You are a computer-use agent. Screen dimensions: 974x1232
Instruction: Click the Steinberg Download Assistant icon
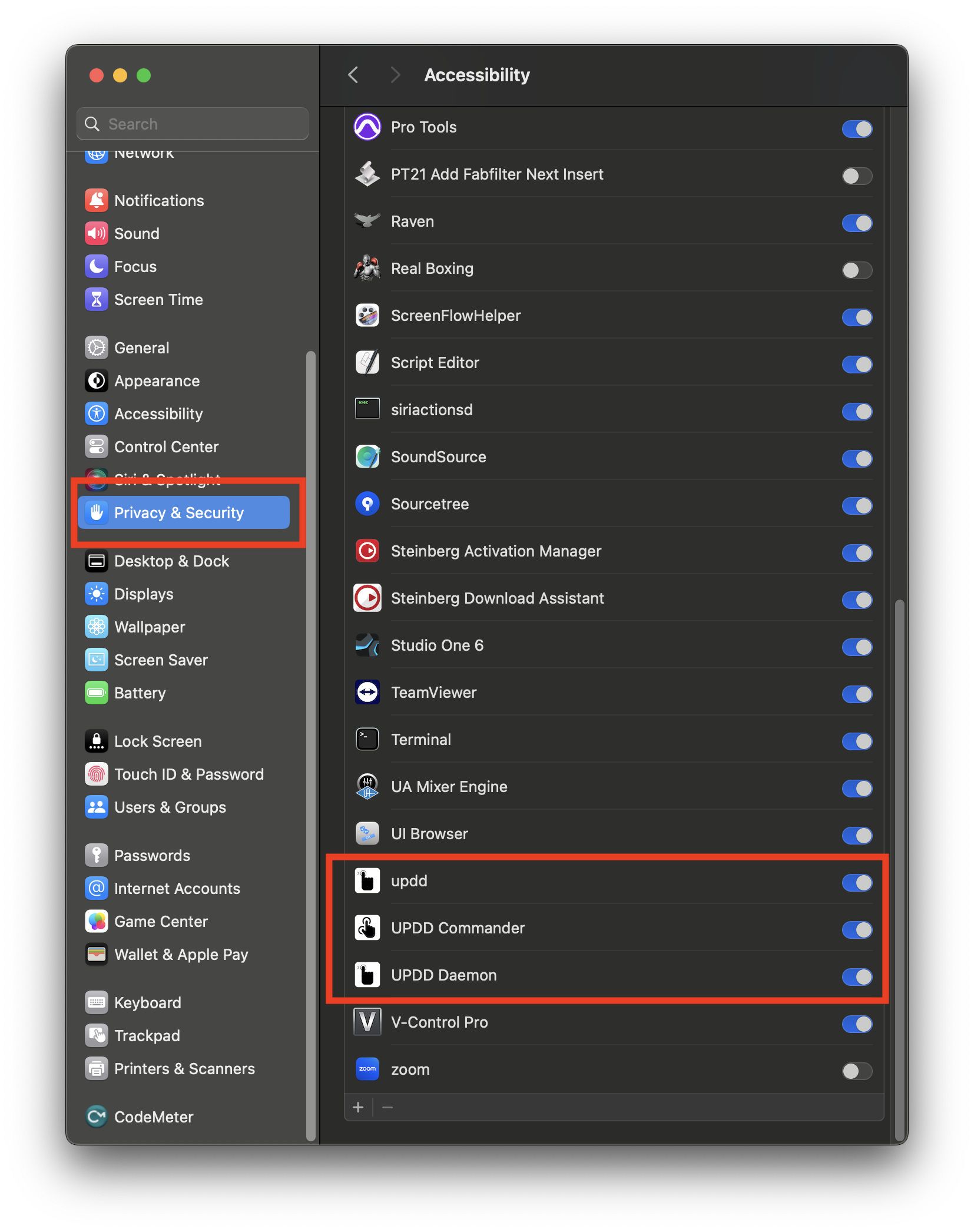pos(367,598)
